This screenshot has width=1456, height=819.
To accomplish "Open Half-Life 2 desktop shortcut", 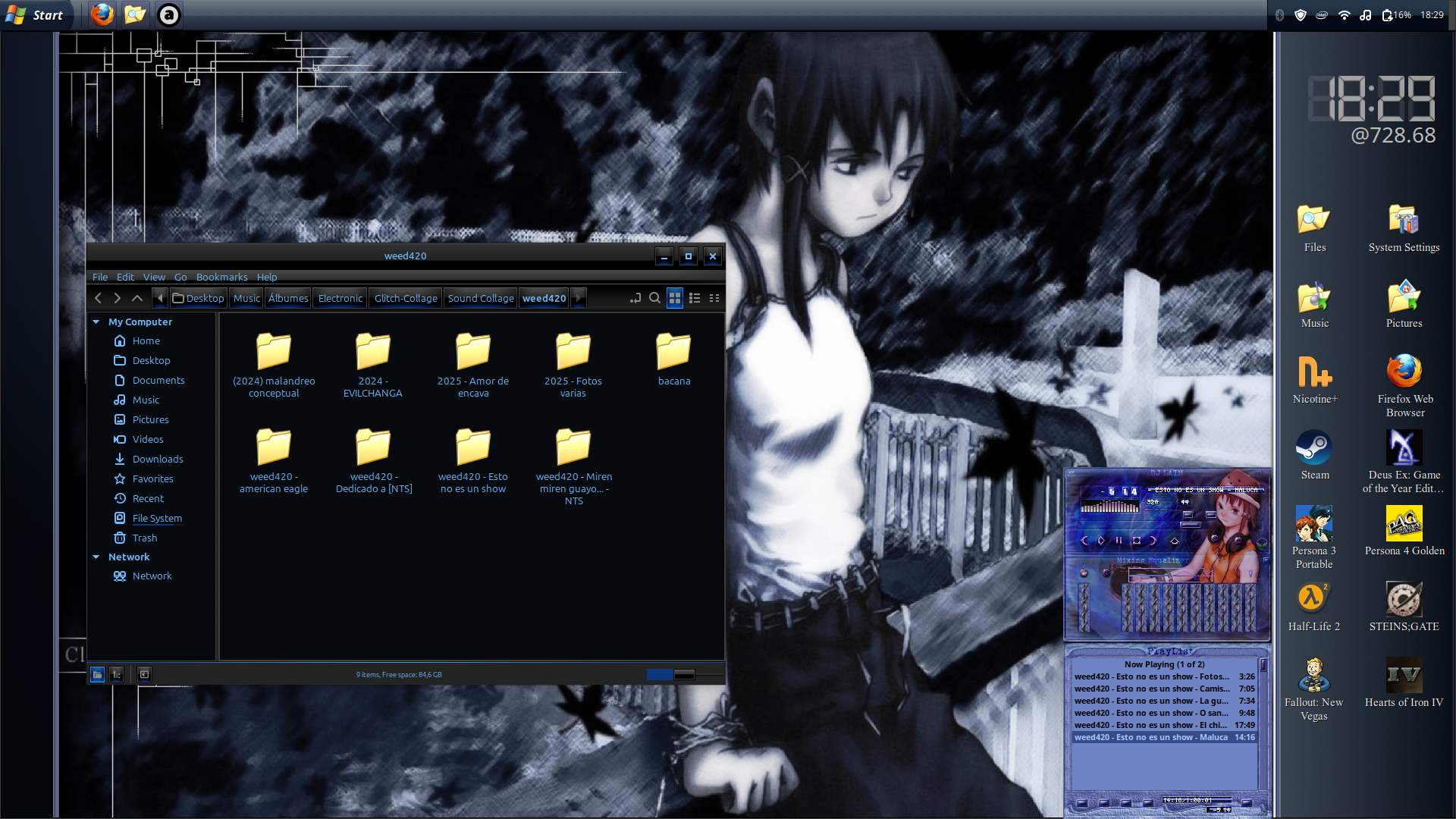I will 1313,607.
